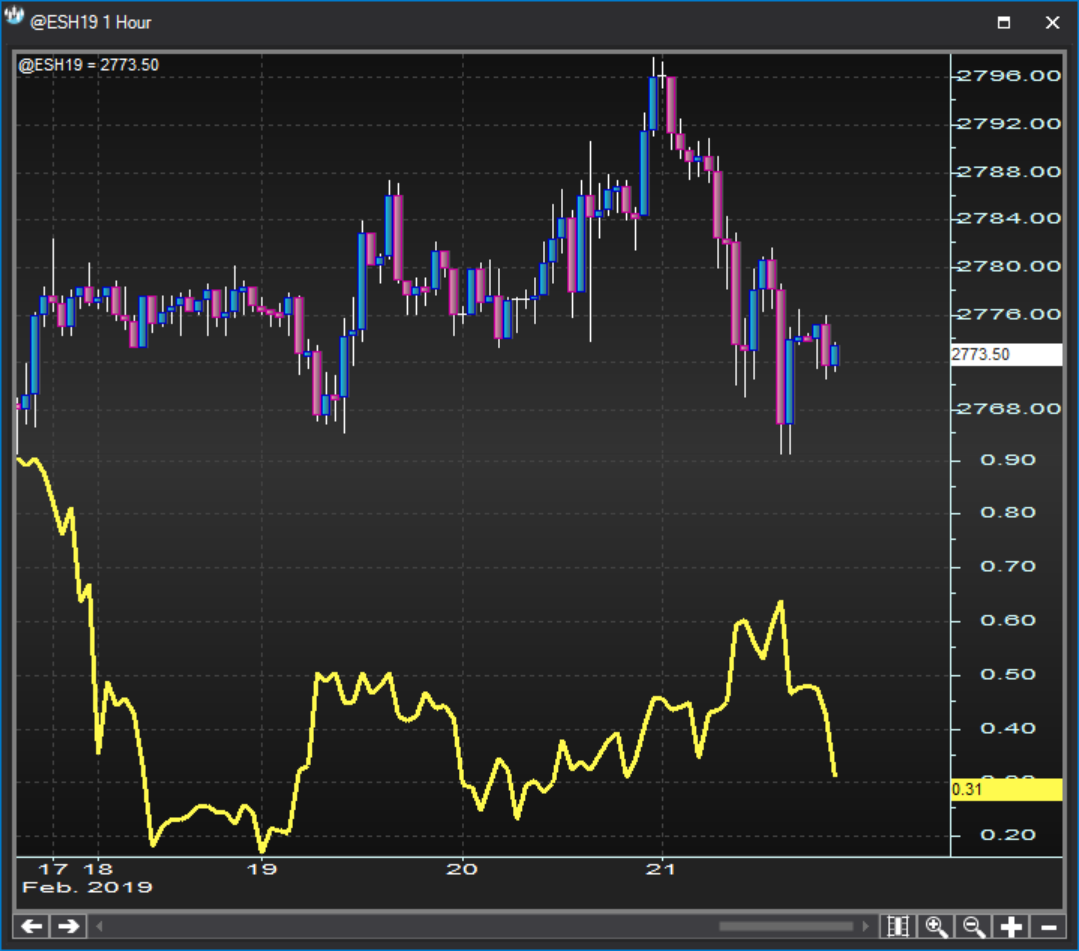Close the @ESH19 1 Hour window
The image size is (1079, 951).
1052,23
